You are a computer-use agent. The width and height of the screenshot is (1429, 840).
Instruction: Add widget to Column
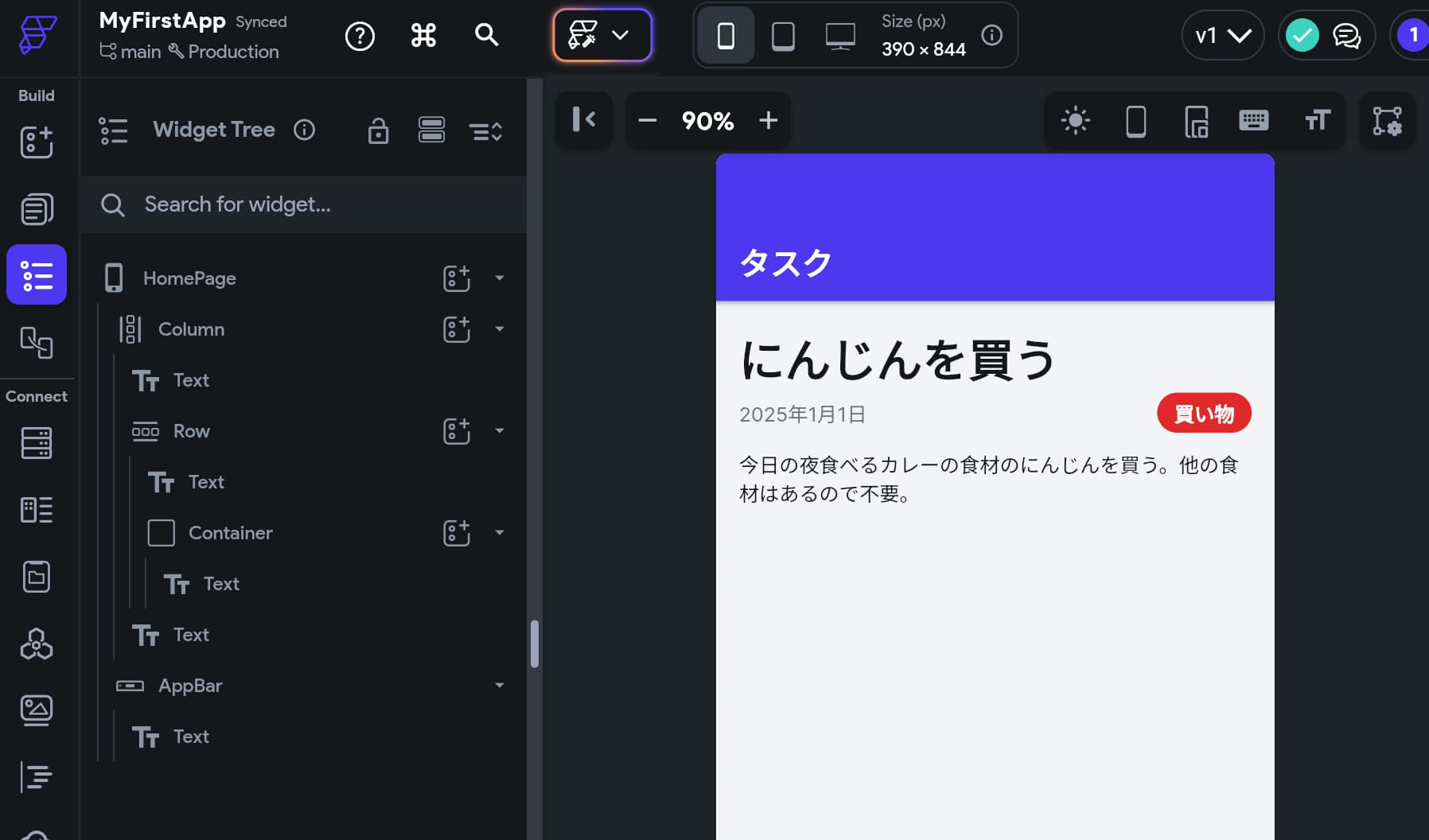[x=457, y=329]
